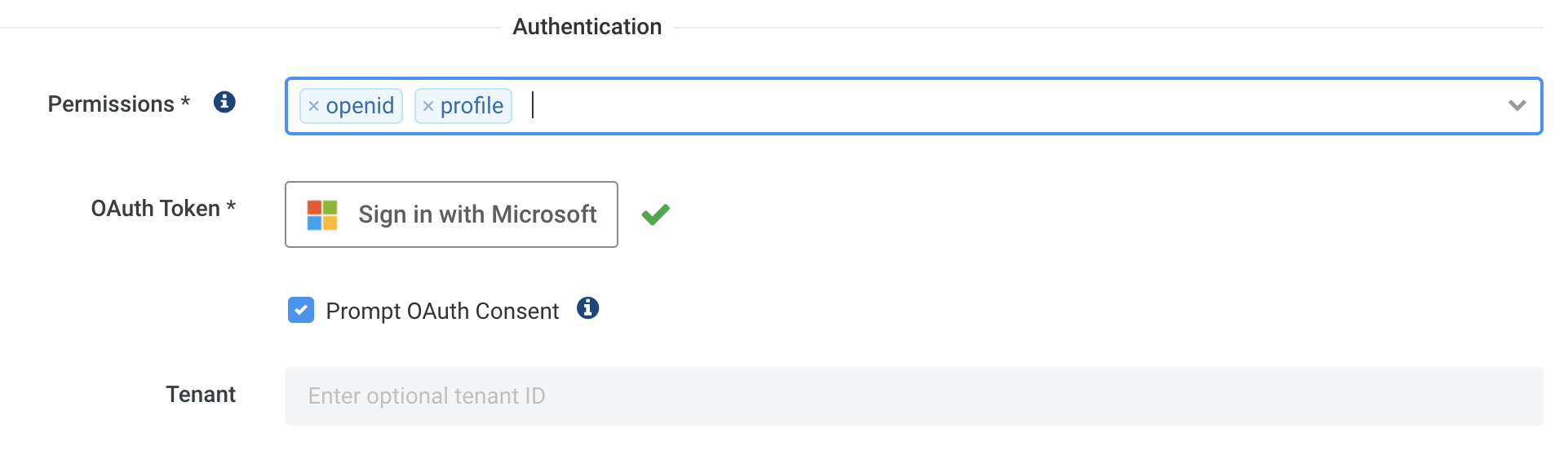Remove the openid permission tag
The height and width of the screenshot is (455, 1568).
pyautogui.click(x=313, y=106)
